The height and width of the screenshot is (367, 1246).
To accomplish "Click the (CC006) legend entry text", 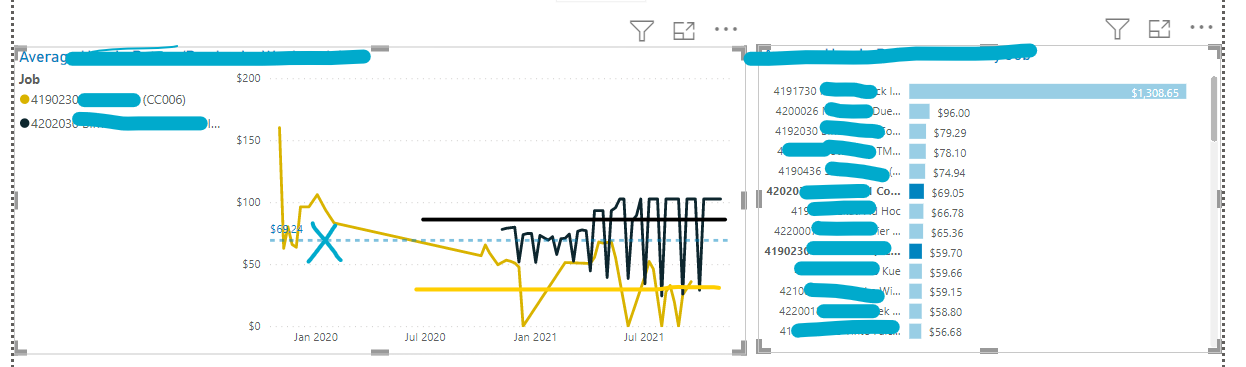I will pos(164,99).
